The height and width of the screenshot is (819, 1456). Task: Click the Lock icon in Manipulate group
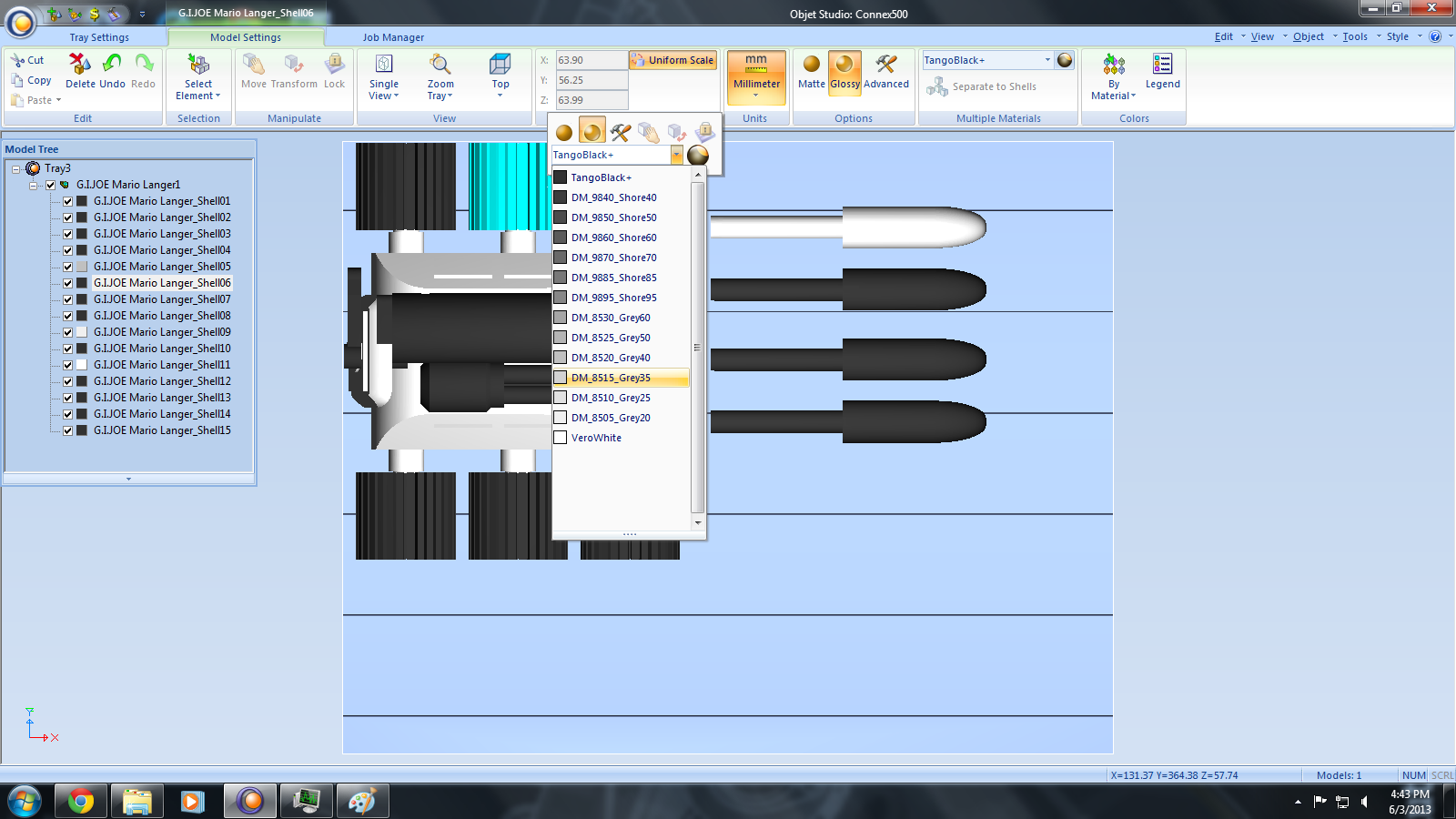pos(335,64)
